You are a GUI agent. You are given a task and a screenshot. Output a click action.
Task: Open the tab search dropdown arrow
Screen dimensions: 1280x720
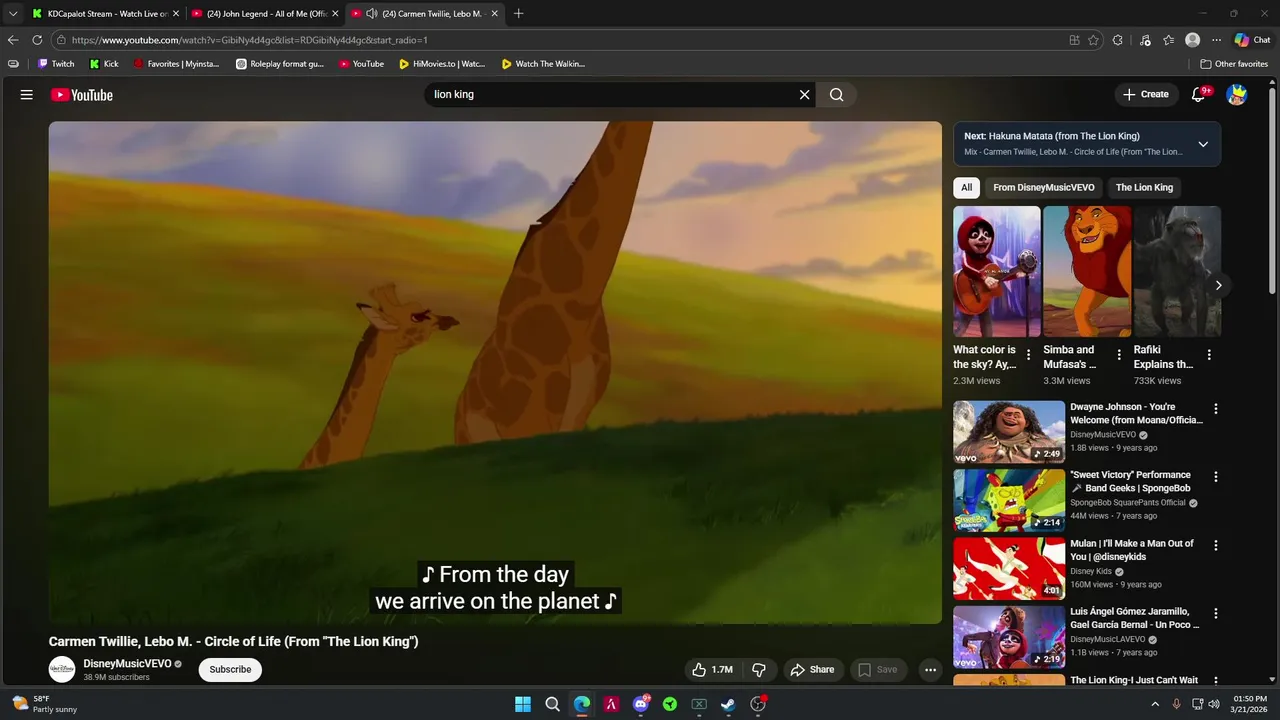(x=13, y=13)
